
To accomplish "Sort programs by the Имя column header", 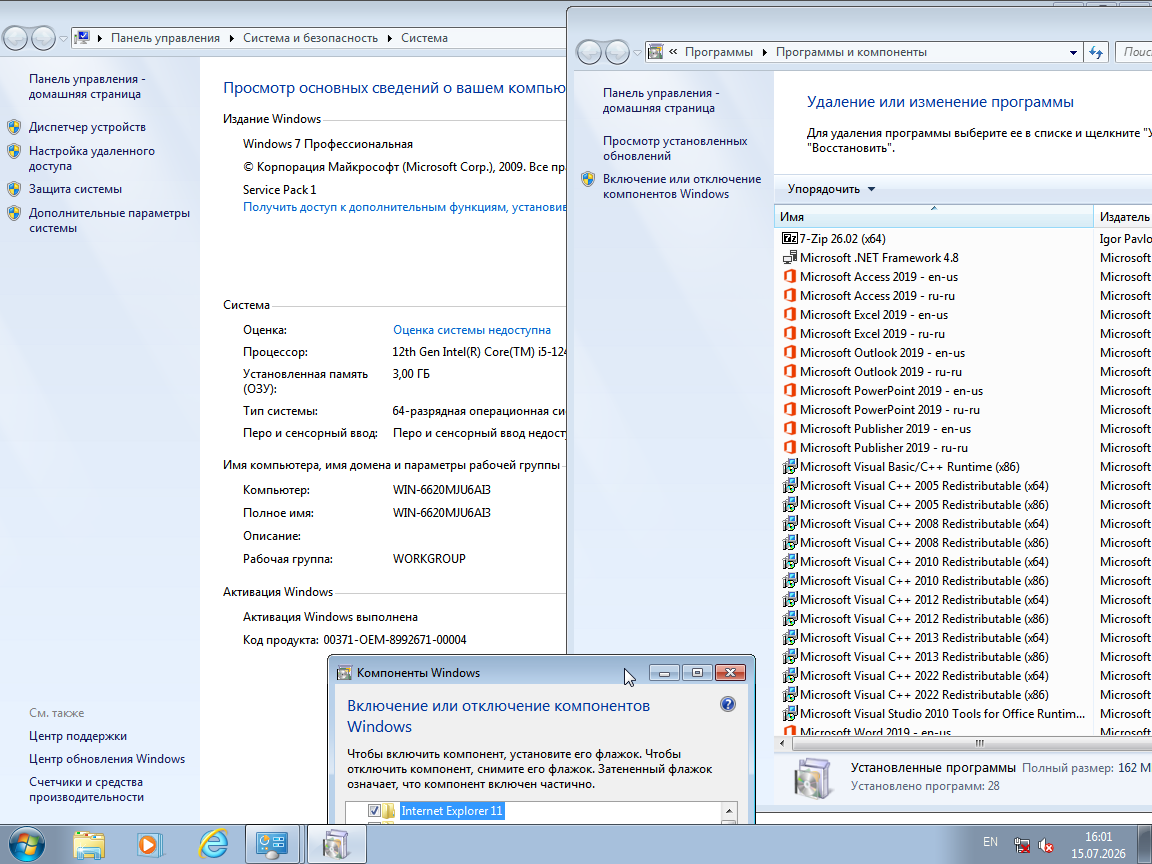I will [934, 216].
